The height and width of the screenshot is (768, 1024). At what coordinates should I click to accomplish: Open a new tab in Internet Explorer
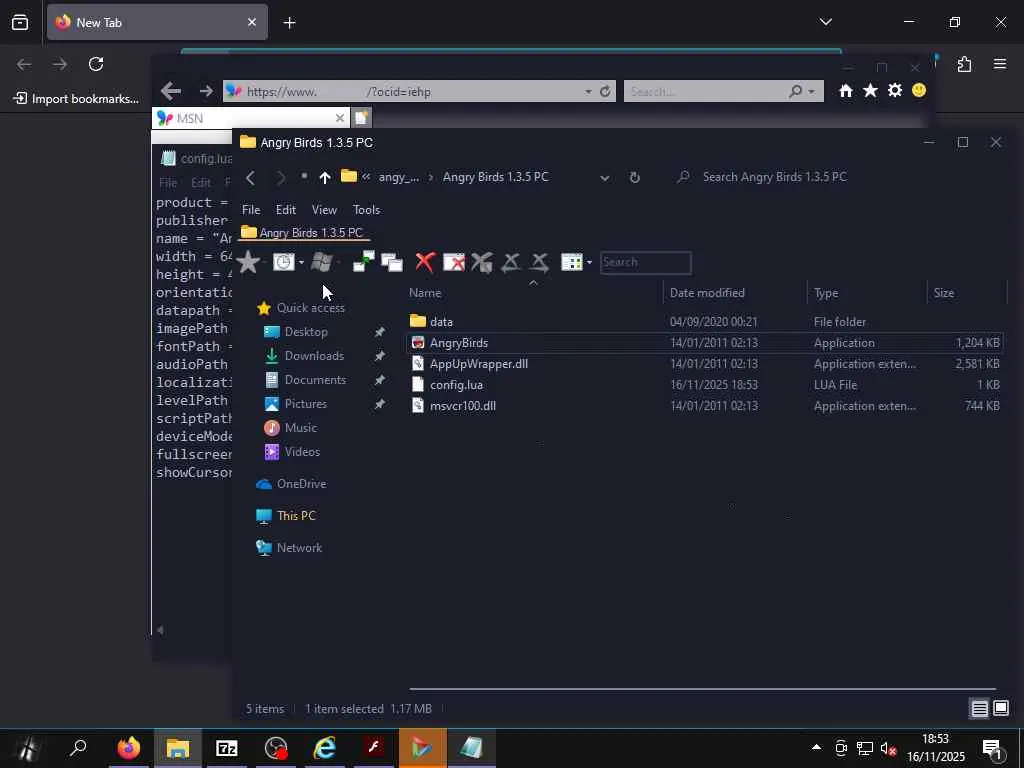361,118
